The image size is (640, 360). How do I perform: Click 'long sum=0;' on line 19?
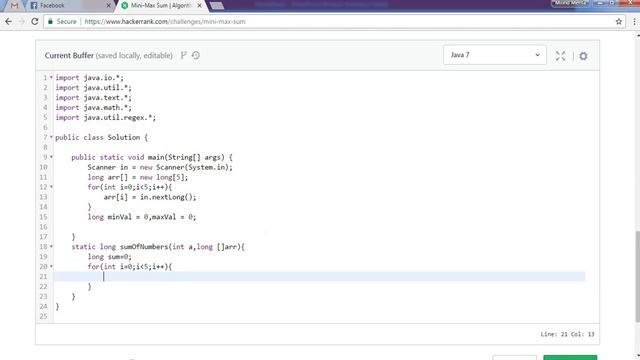(x=109, y=257)
